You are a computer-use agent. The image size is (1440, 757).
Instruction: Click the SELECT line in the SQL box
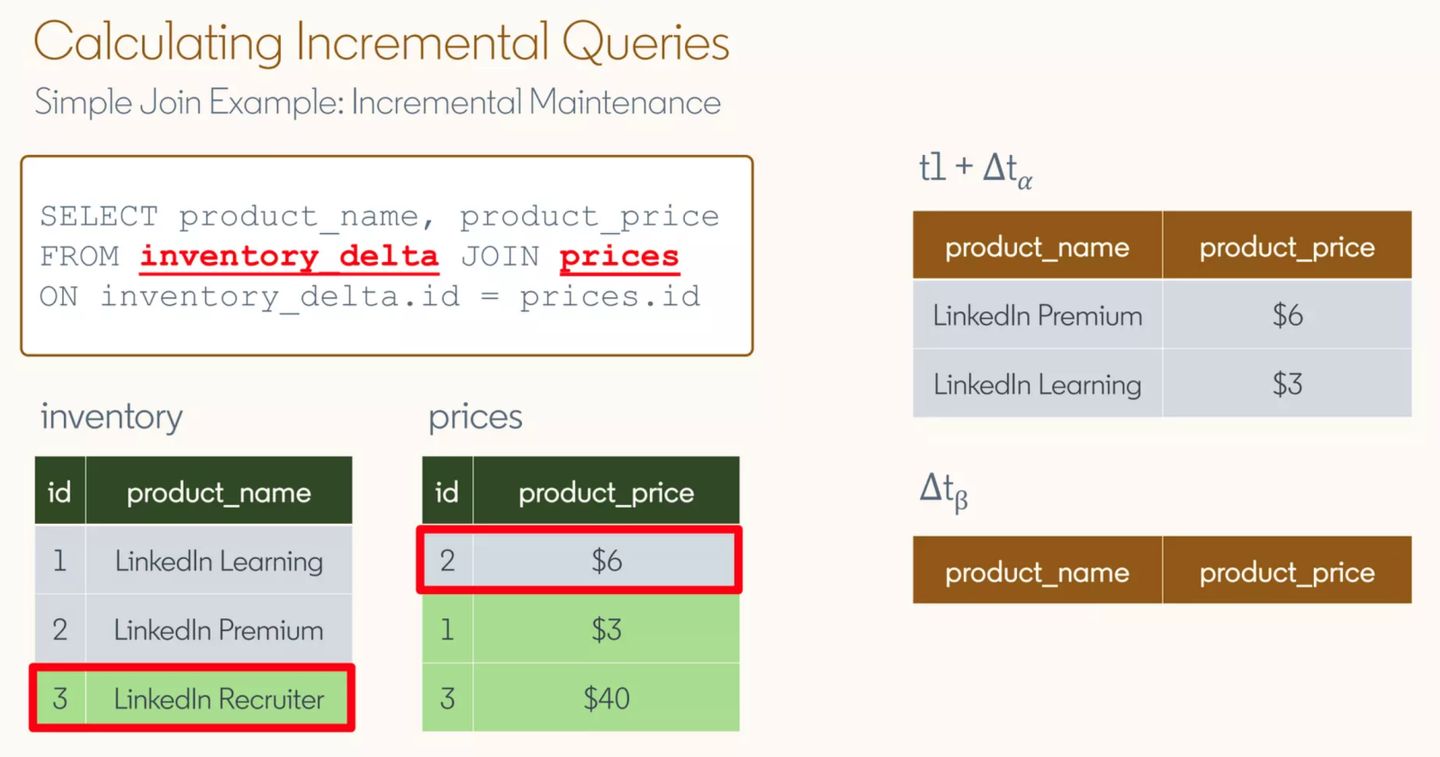[x=379, y=216]
